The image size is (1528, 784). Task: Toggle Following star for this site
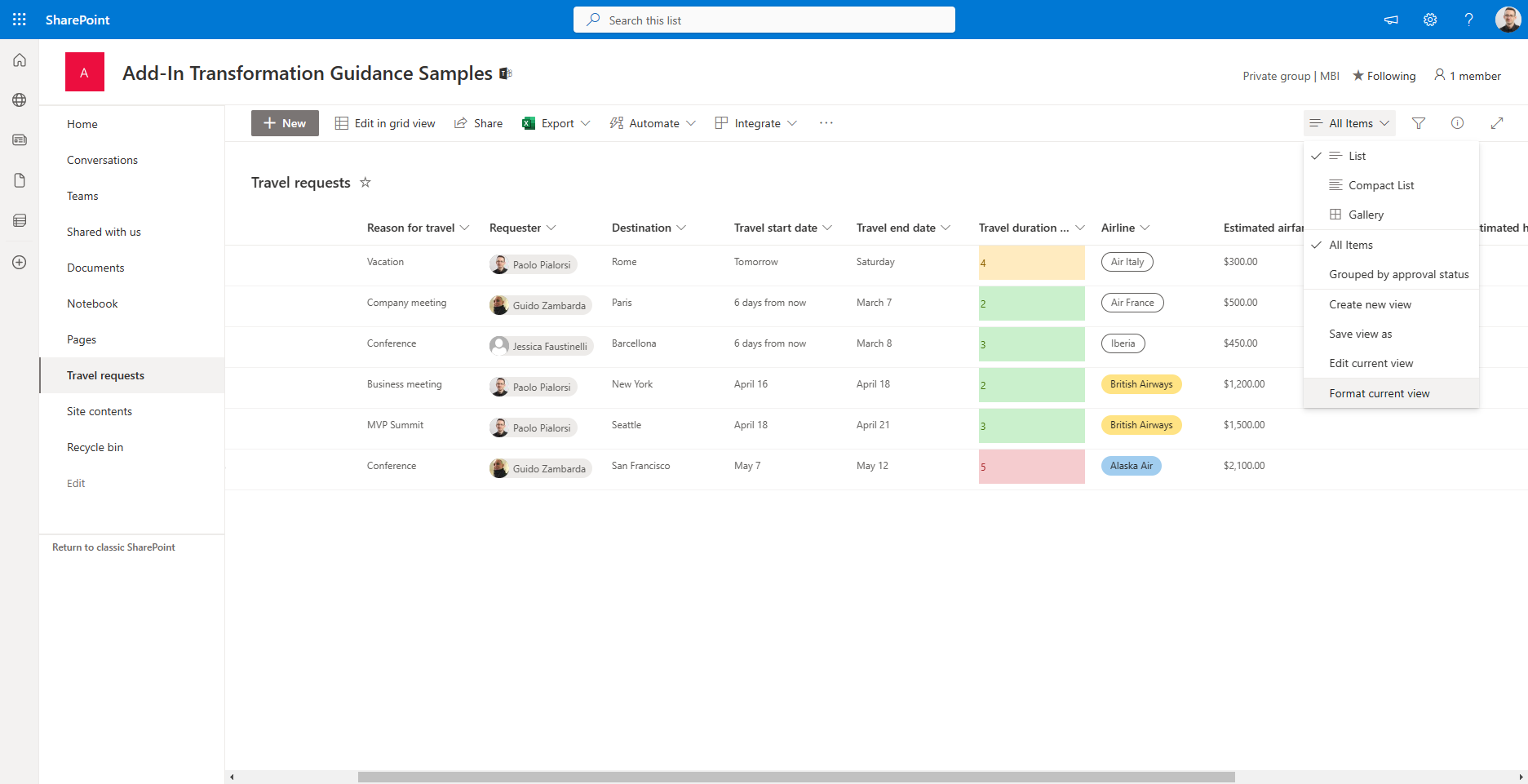coord(1384,76)
